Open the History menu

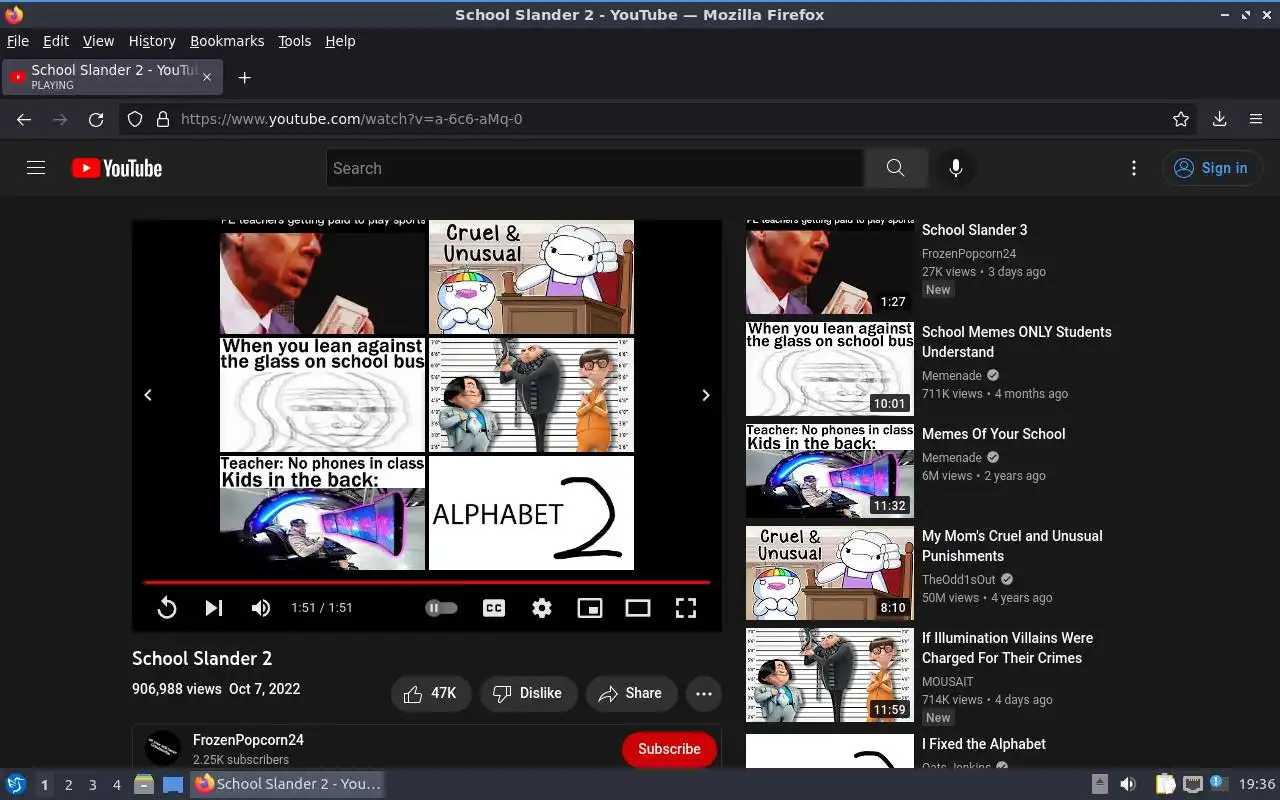pyautogui.click(x=152, y=41)
